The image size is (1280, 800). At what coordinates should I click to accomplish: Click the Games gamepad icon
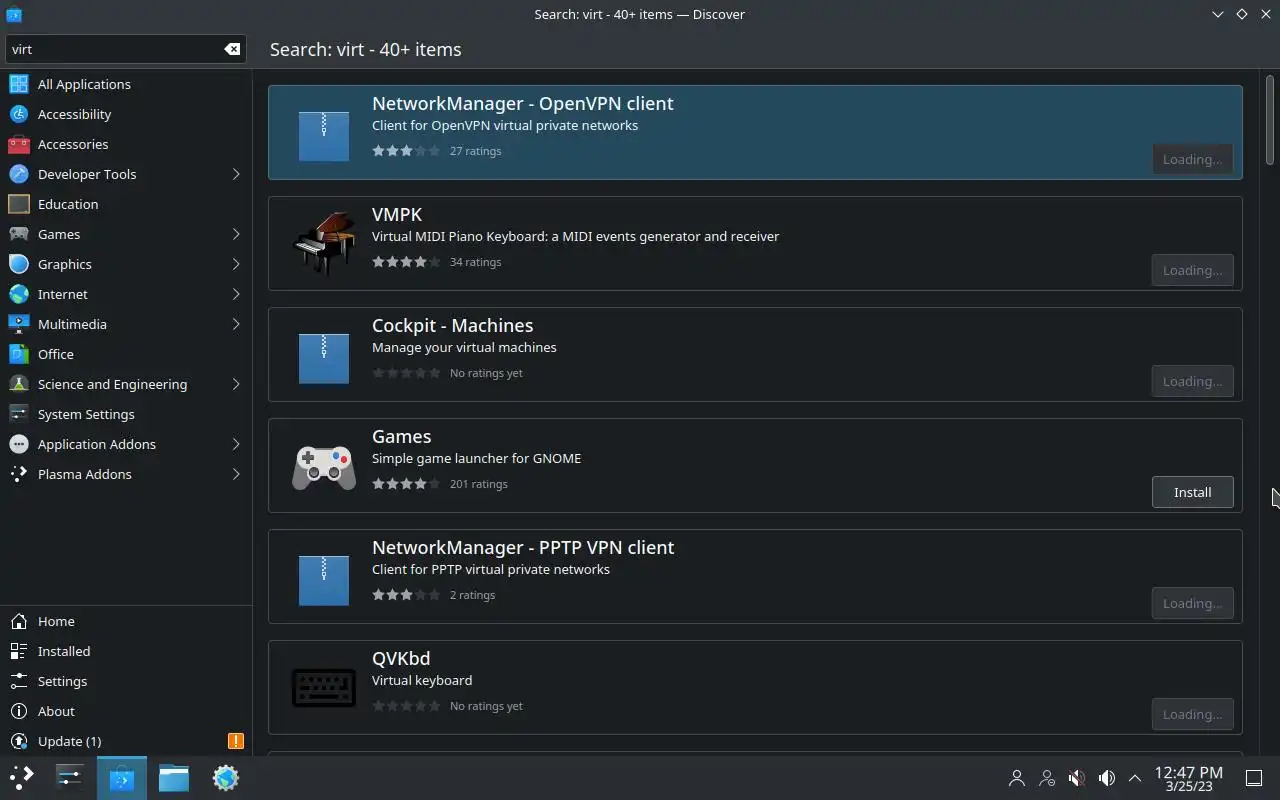coord(324,467)
